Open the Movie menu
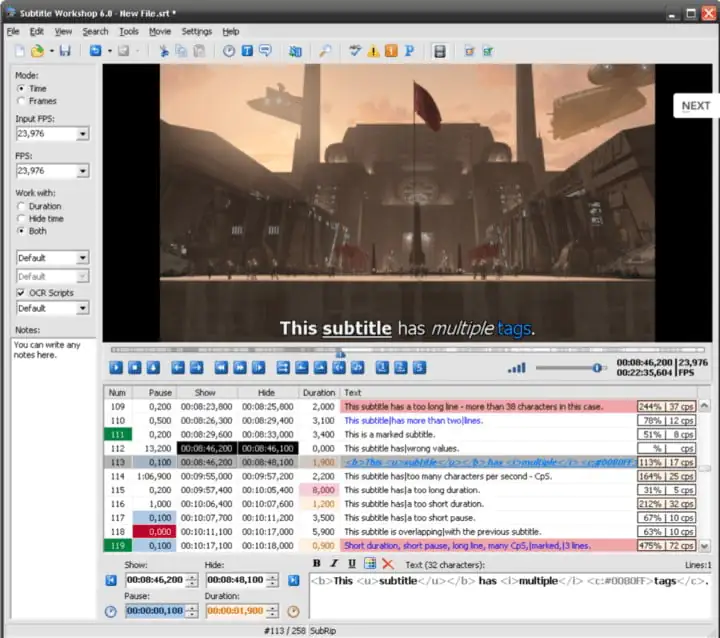The width and height of the screenshot is (720, 638). click(x=160, y=32)
